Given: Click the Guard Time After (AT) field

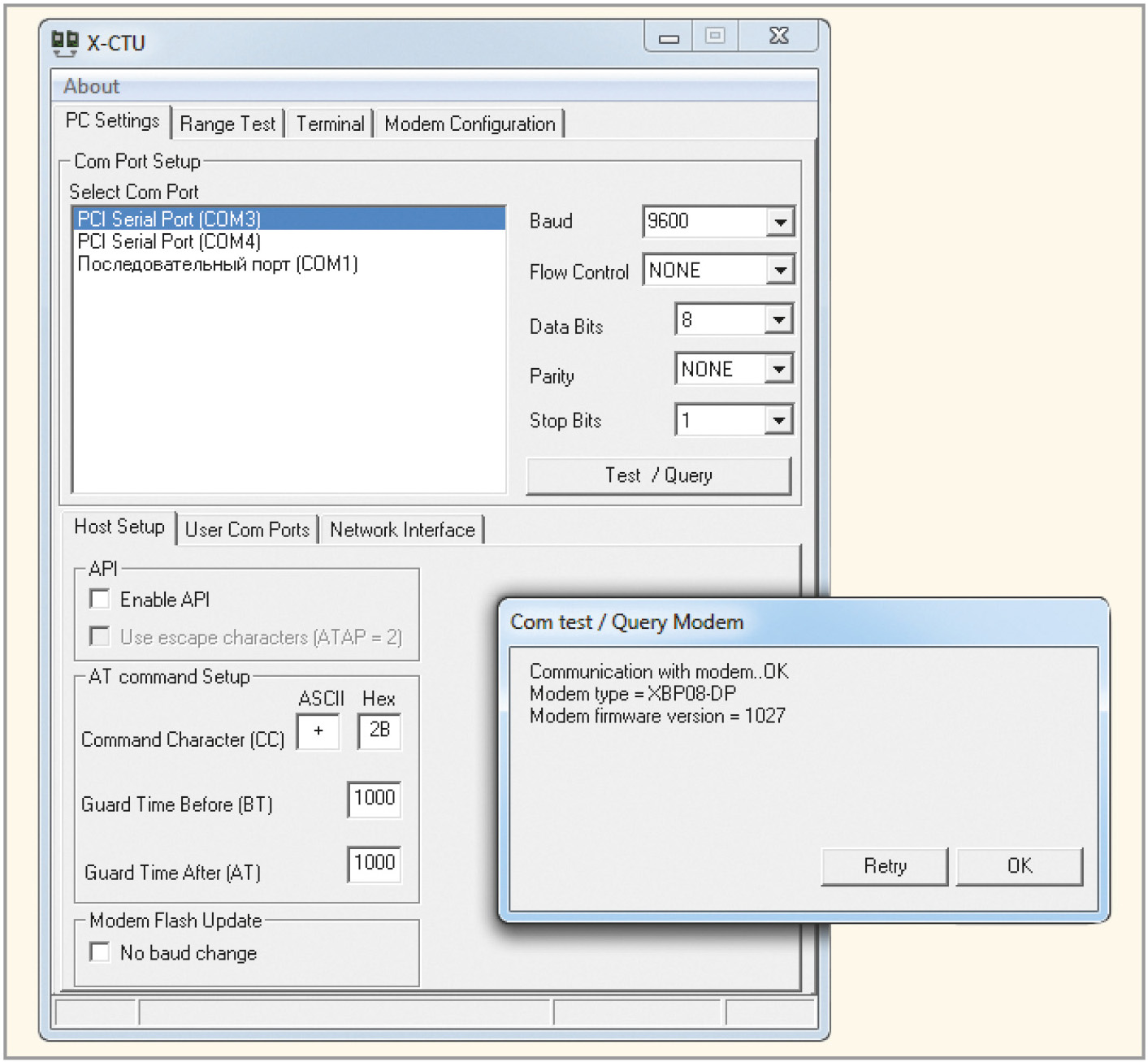Looking at the screenshot, I should pos(374,864).
